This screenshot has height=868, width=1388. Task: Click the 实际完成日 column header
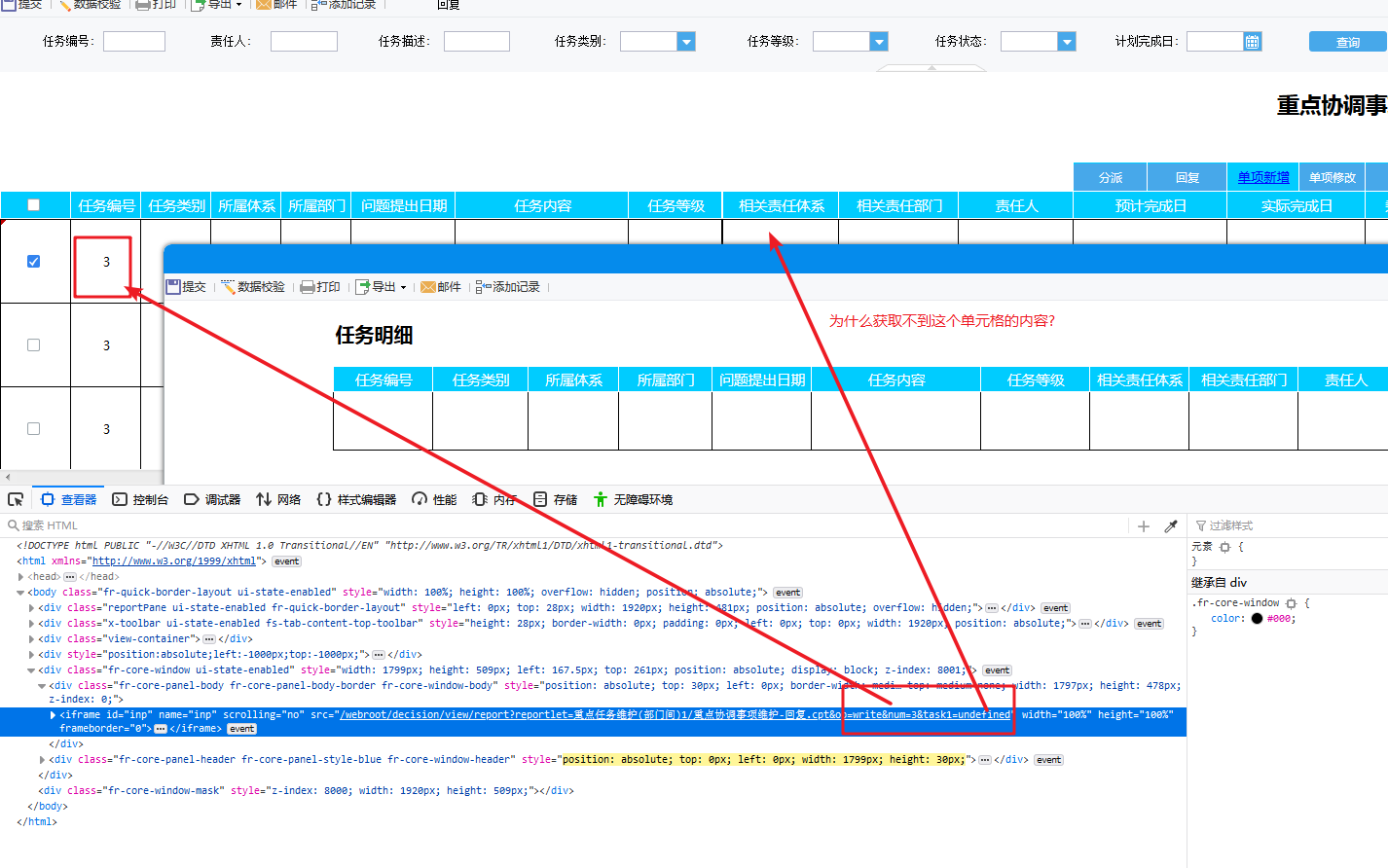click(1297, 205)
